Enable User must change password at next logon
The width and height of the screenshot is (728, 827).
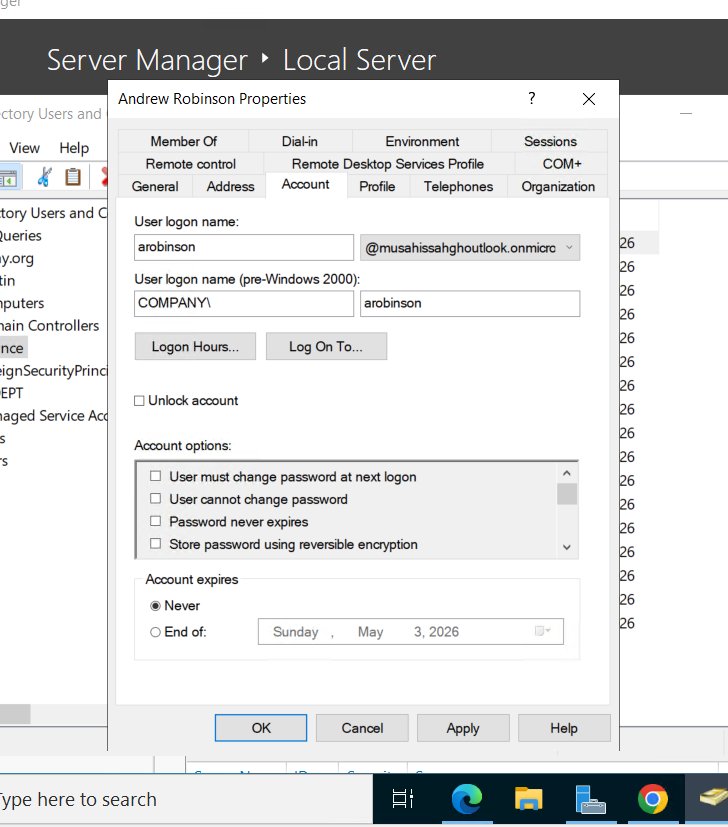click(156, 477)
